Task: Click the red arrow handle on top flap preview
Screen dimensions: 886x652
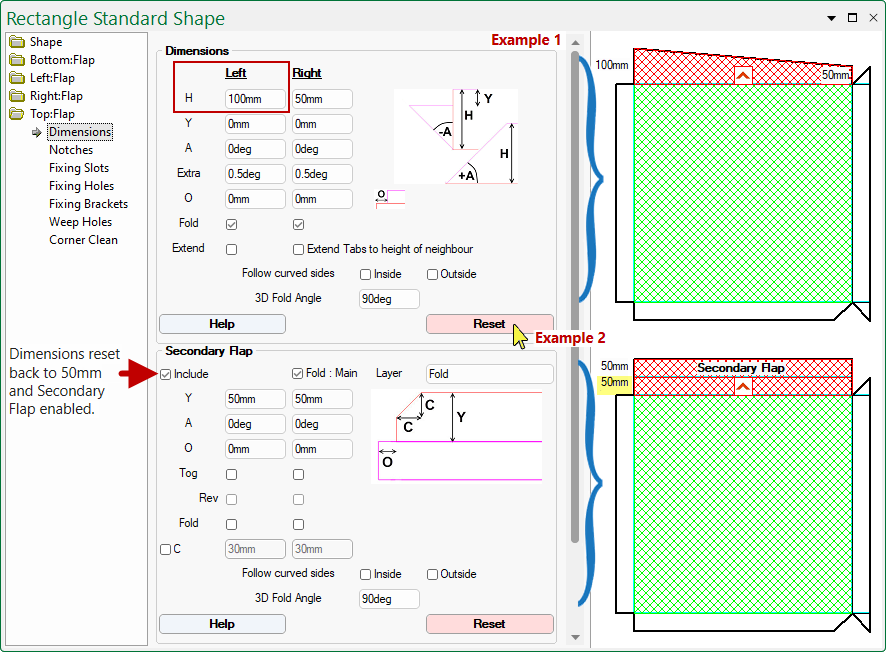Action: pos(743,76)
